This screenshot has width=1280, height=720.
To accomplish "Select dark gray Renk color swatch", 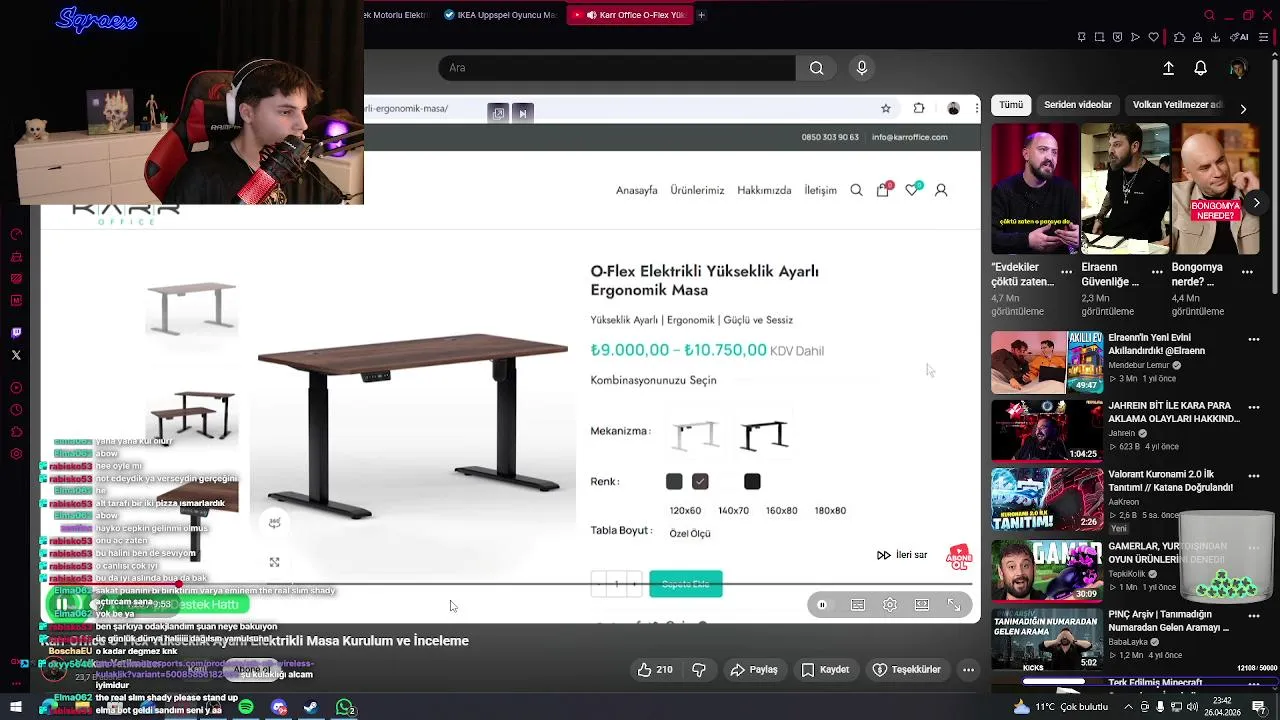I will tap(674, 482).
